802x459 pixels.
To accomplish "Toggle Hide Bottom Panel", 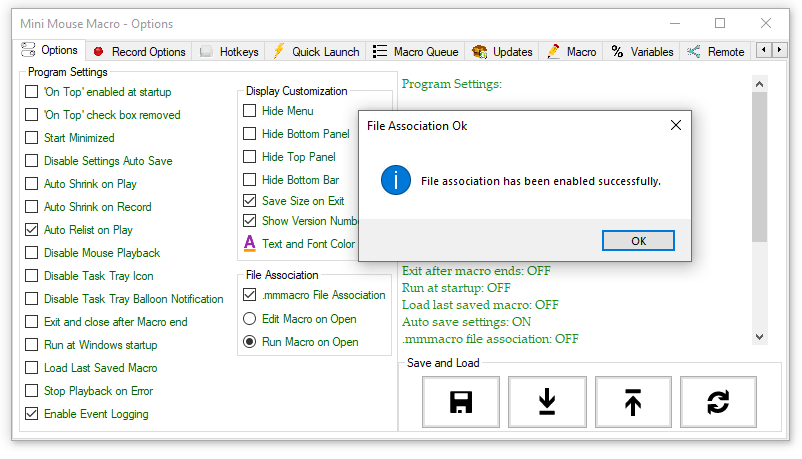I will [x=250, y=134].
